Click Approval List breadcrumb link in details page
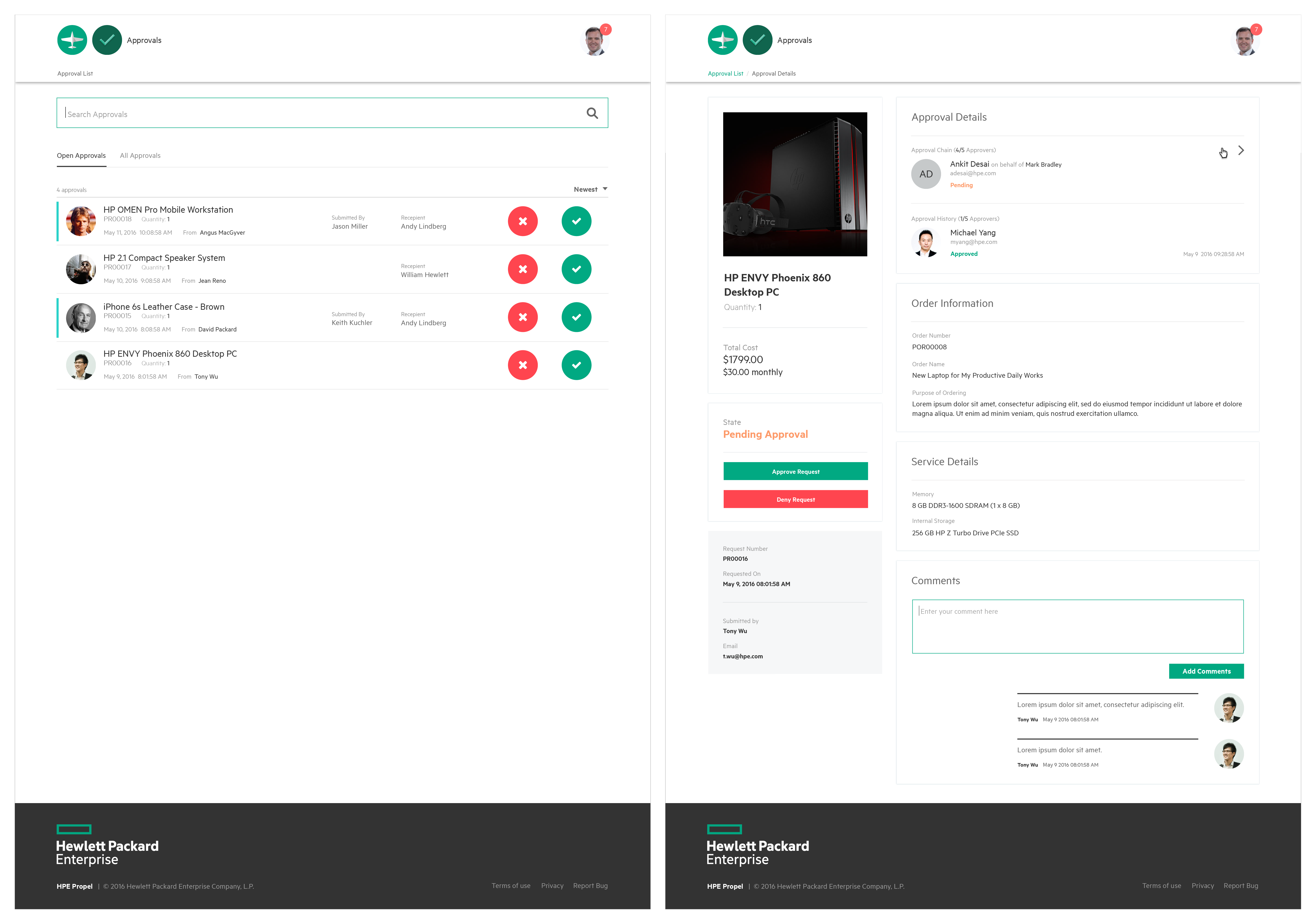The height and width of the screenshot is (924, 1316). point(726,73)
